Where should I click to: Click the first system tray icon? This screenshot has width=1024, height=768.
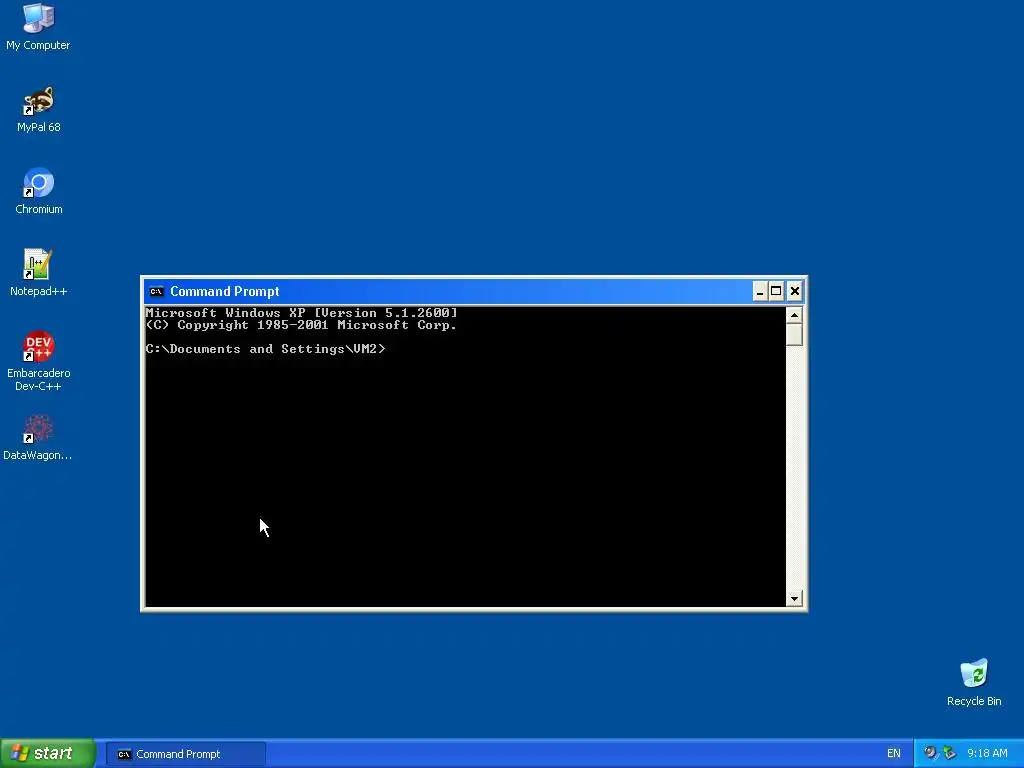930,753
